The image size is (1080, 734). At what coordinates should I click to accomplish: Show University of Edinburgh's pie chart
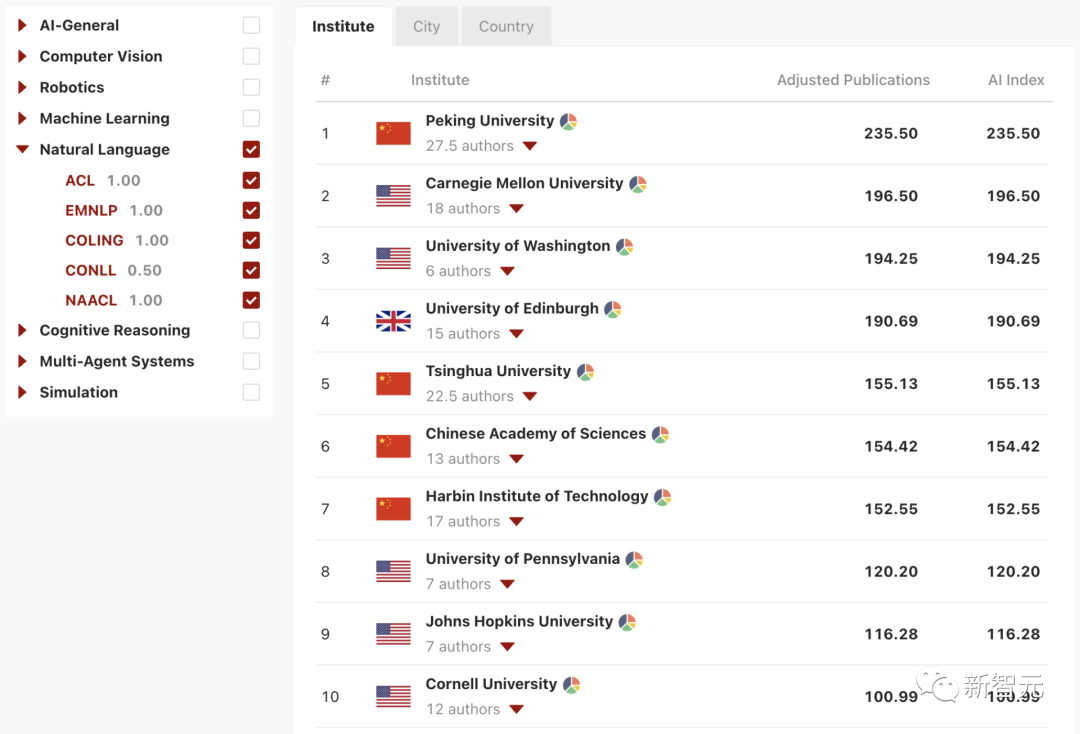click(613, 309)
